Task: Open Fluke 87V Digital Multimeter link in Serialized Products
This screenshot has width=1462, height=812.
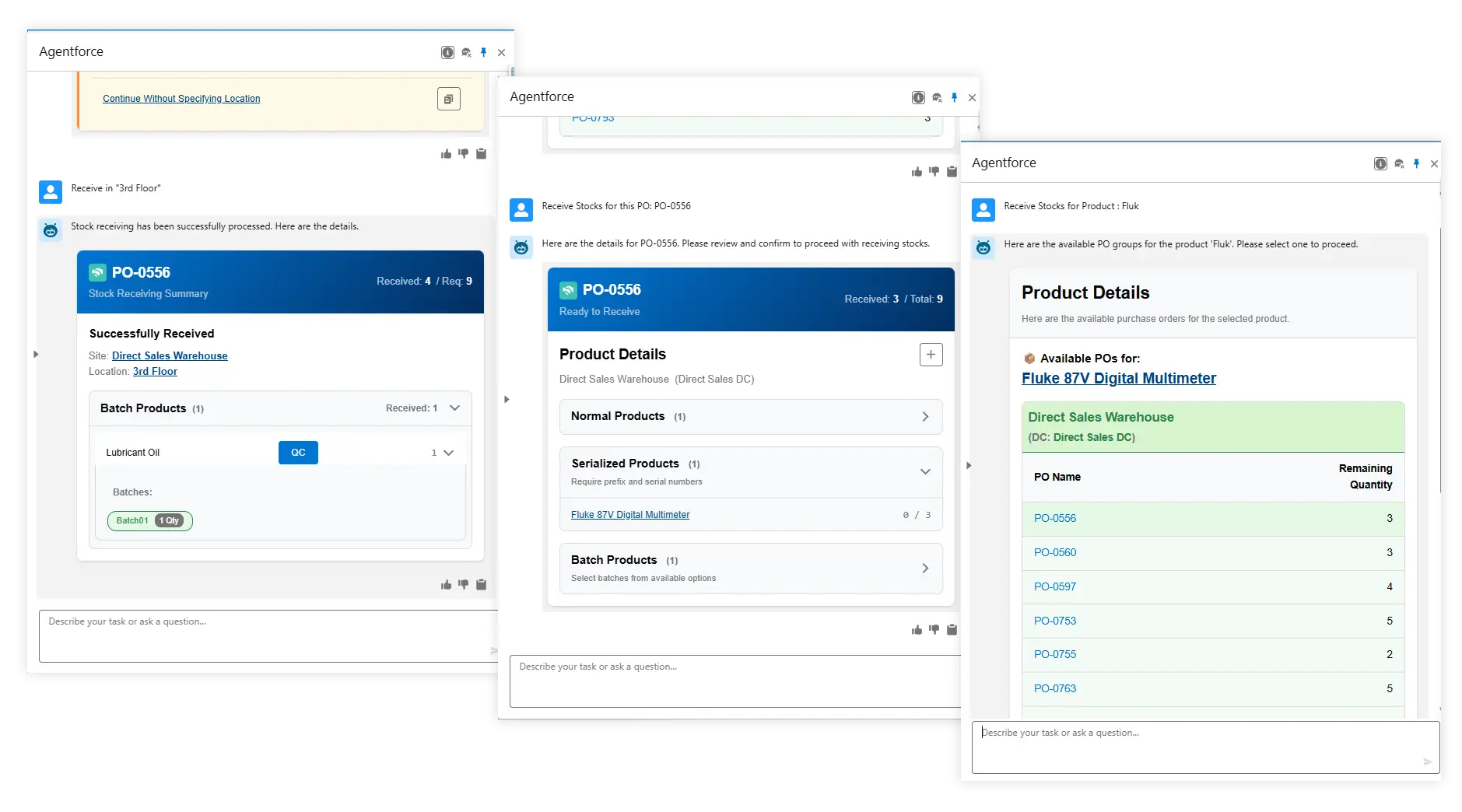Action: [x=630, y=515]
